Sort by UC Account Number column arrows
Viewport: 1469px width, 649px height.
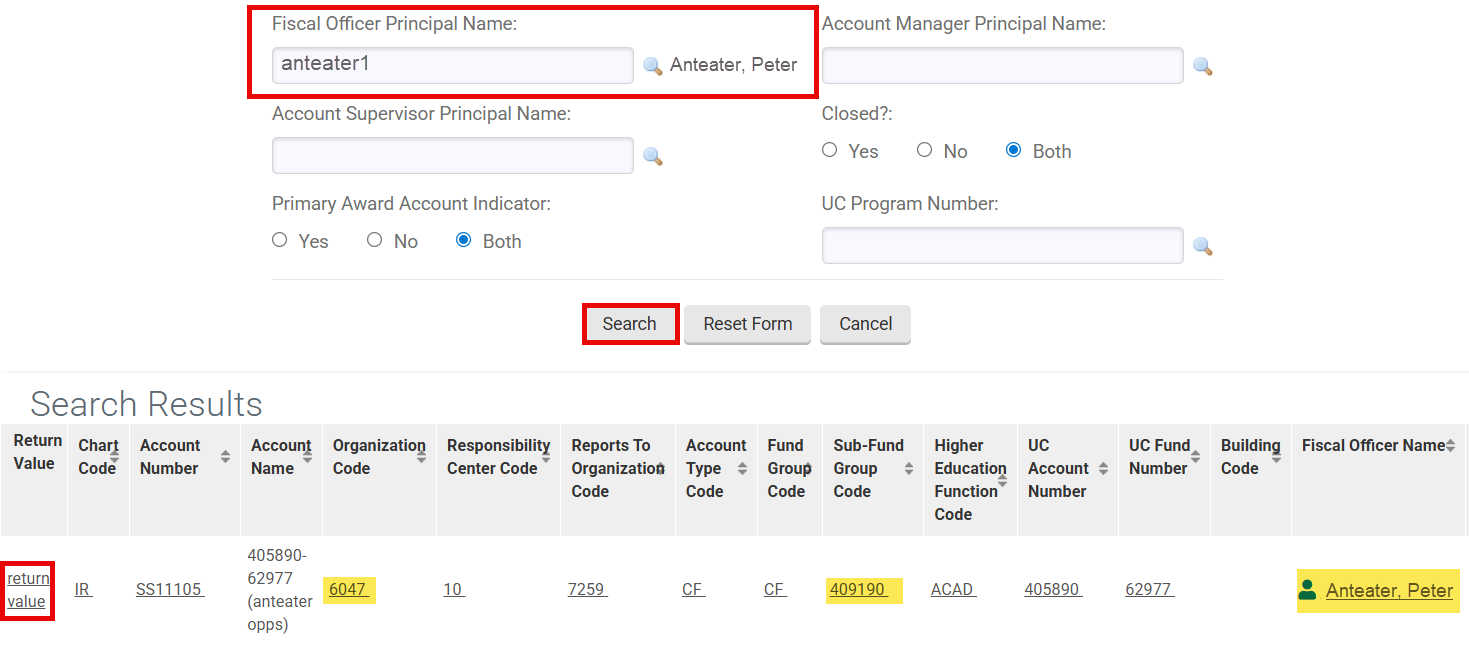(1103, 468)
